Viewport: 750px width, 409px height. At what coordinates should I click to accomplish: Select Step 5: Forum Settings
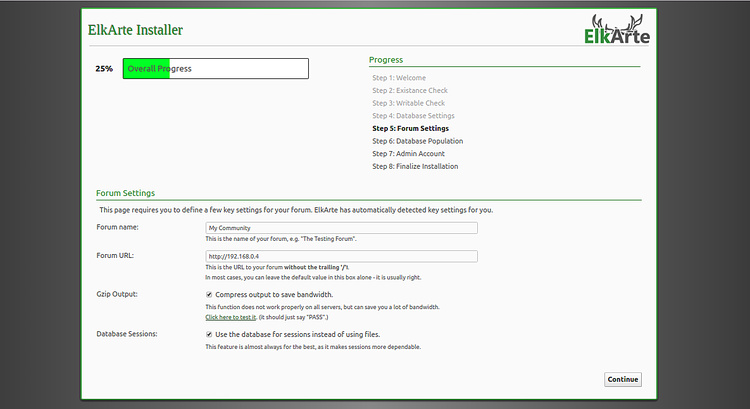coord(410,129)
